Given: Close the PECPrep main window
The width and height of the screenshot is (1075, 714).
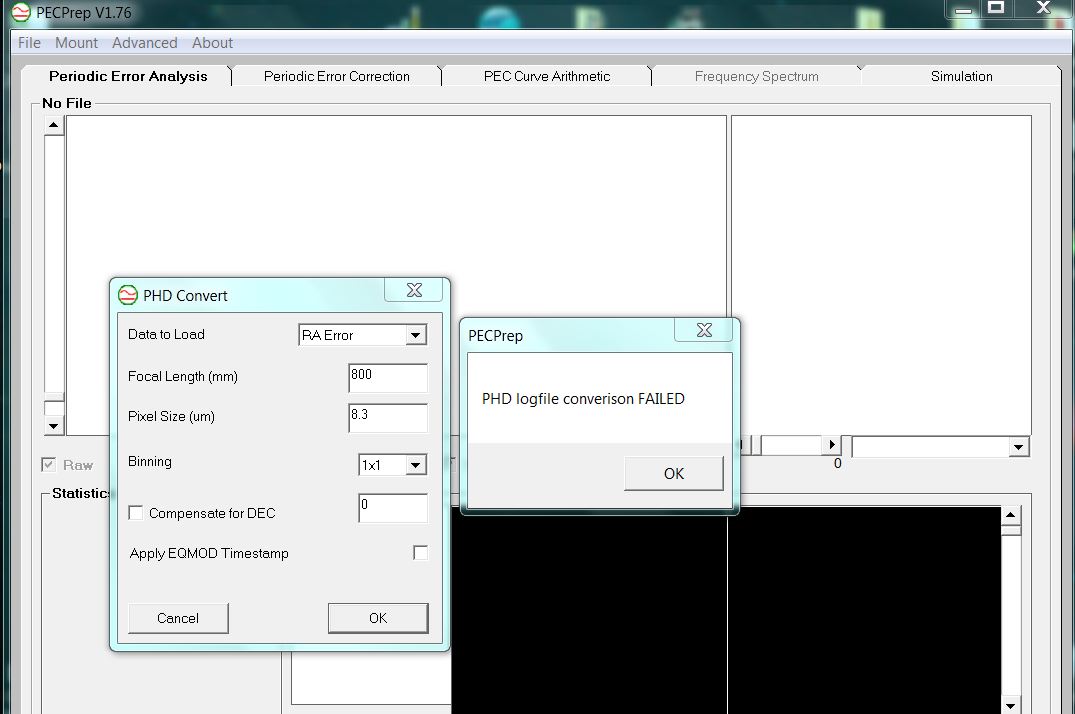Looking at the screenshot, I should click(1043, 8).
